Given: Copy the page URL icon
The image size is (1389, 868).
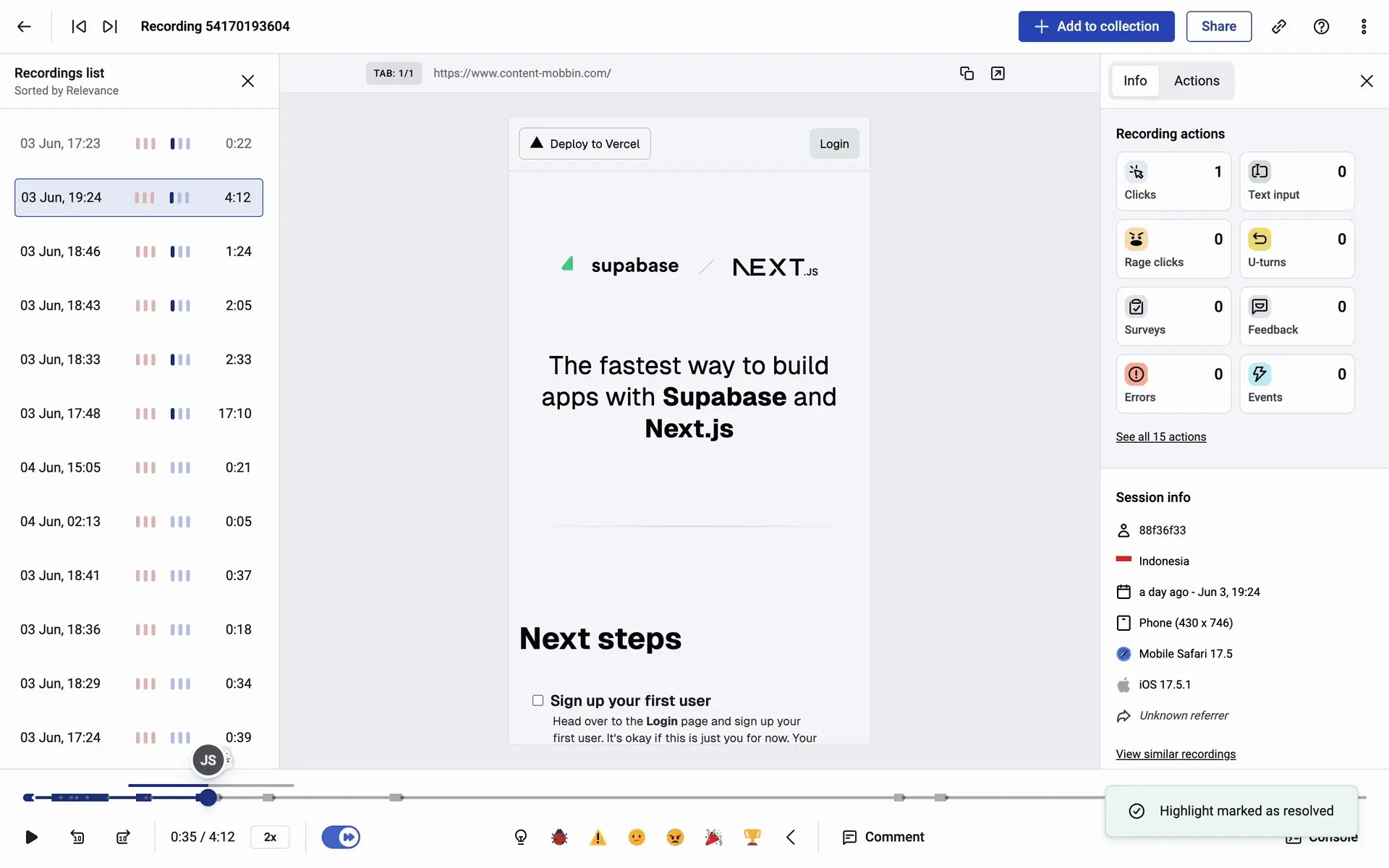Looking at the screenshot, I should pyautogui.click(x=967, y=73).
